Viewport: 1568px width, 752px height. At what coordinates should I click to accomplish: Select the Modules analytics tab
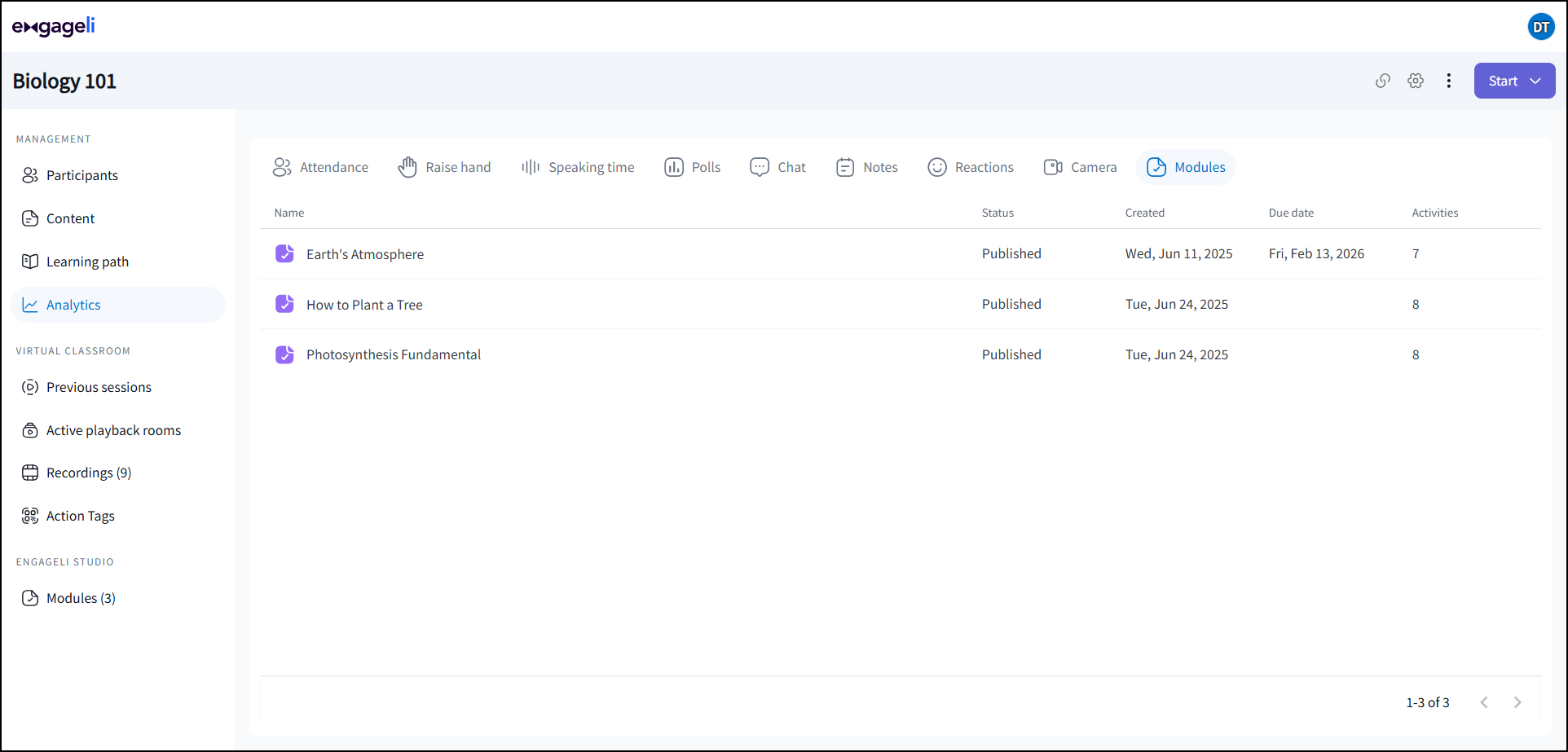pos(1186,167)
